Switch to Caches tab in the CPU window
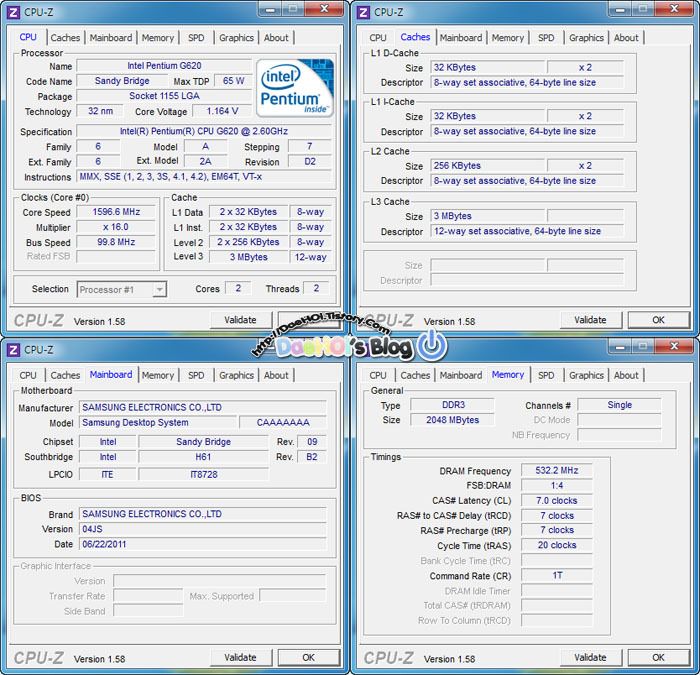This screenshot has height=675, width=700. [65, 38]
